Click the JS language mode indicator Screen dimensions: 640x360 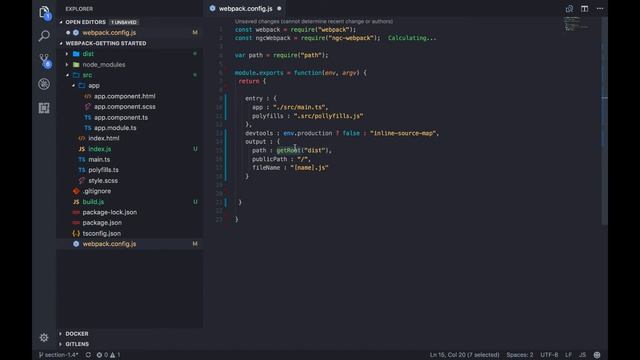point(582,355)
